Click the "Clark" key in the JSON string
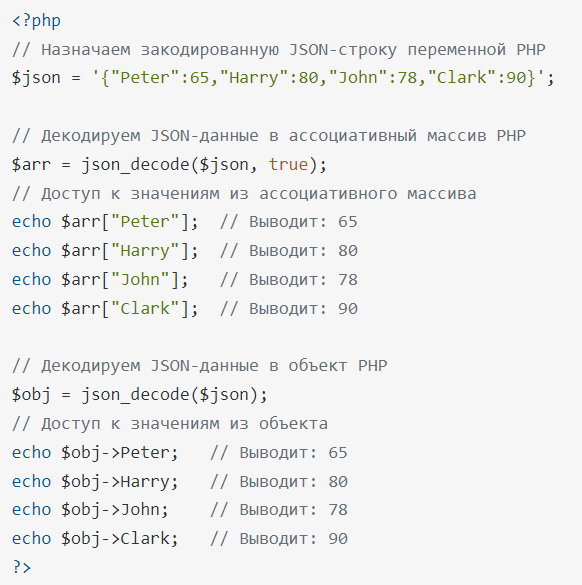The height and width of the screenshot is (585, 582). [x=462, y=78]
